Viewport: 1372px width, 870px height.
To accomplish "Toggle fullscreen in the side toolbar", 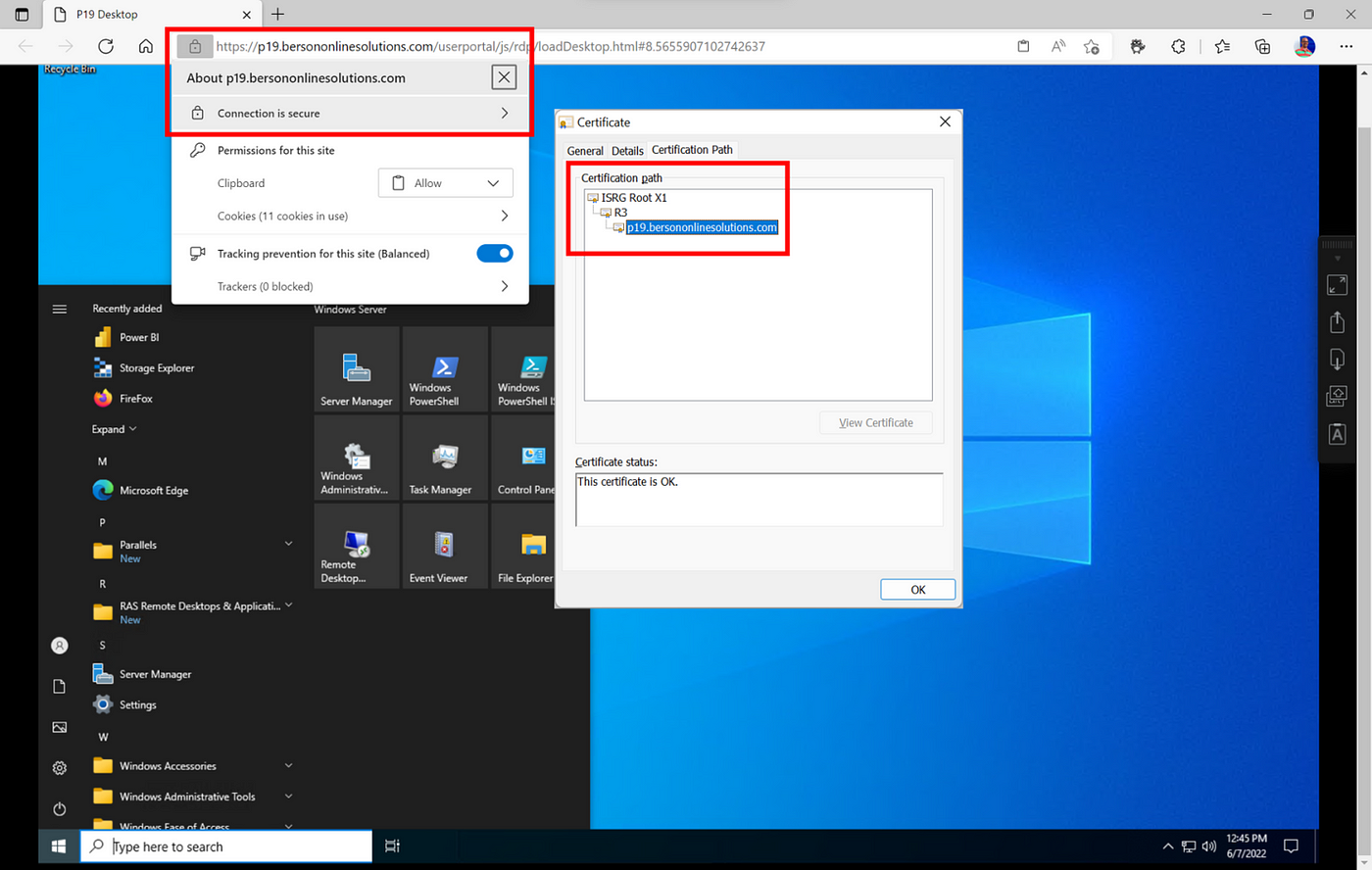I will 1337,284.
